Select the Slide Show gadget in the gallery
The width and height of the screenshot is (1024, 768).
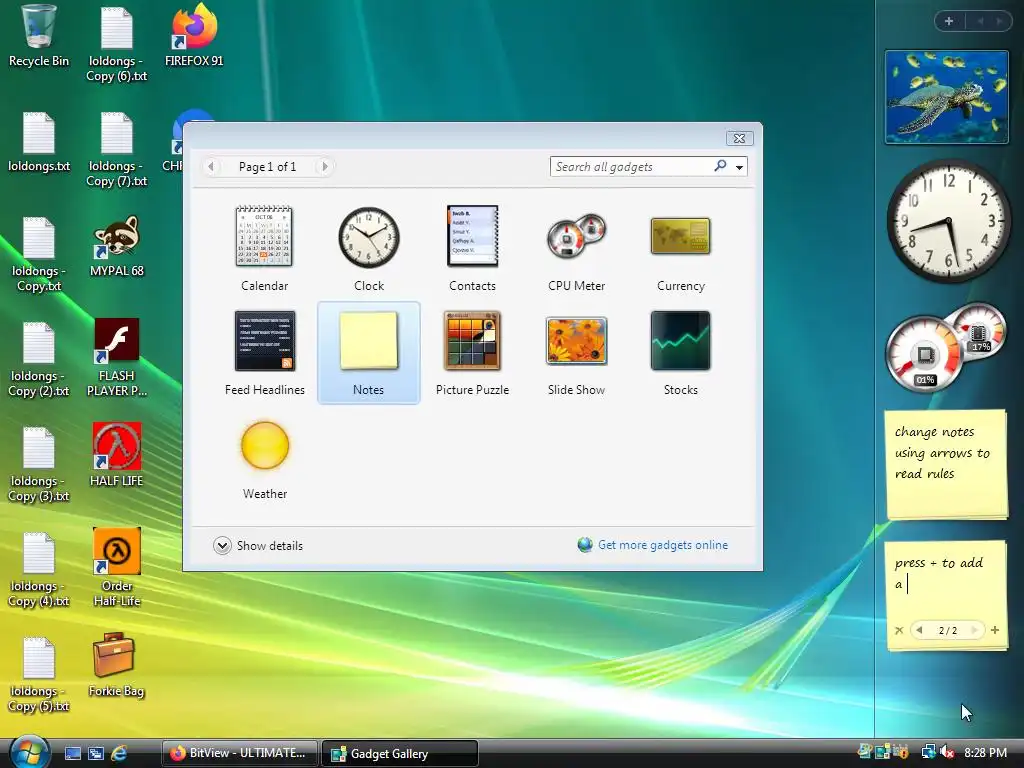[x=576, y=353]
